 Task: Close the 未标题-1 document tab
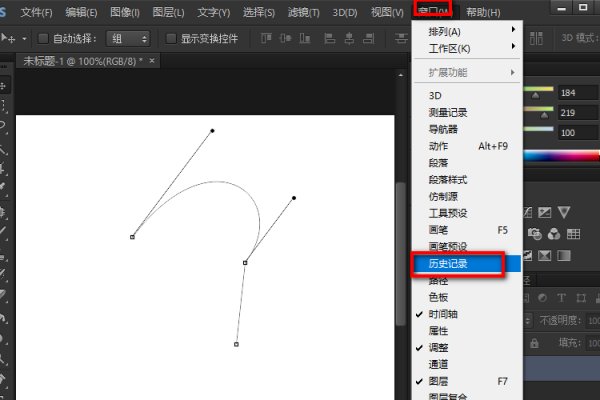(152, 60)
